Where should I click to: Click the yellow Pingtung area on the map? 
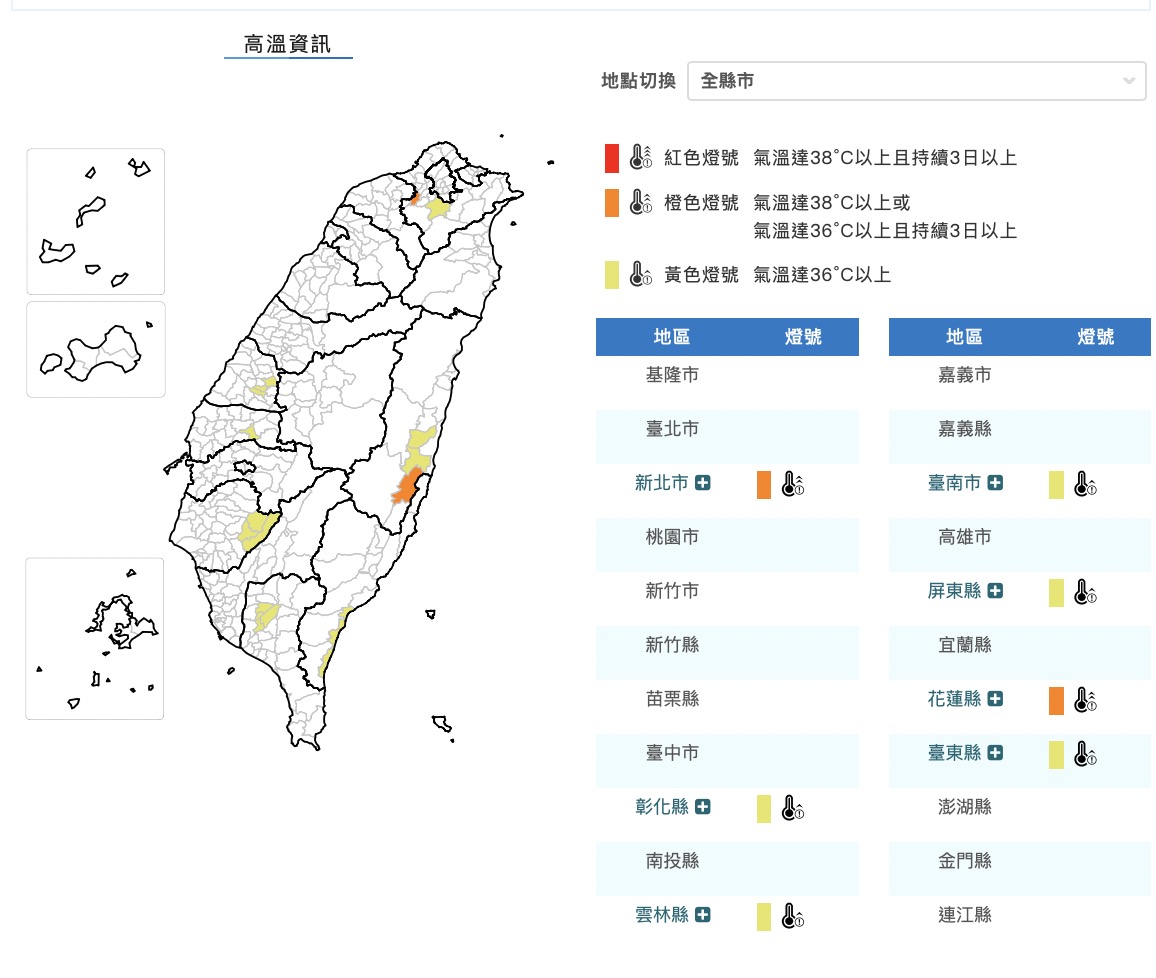coord(265,615)
